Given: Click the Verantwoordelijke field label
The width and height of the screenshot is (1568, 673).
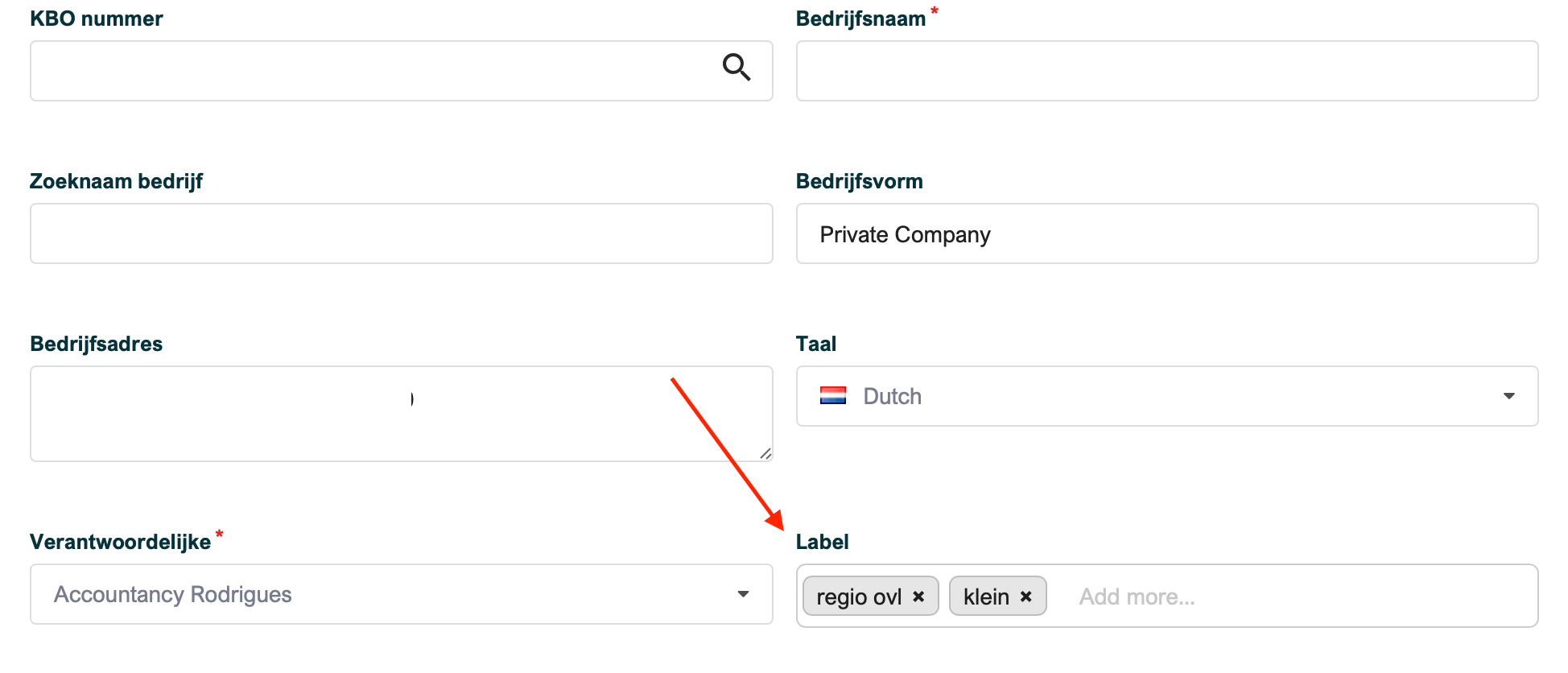Looking at the screenshot, I should pyautogui.click(x=120, y=542).
